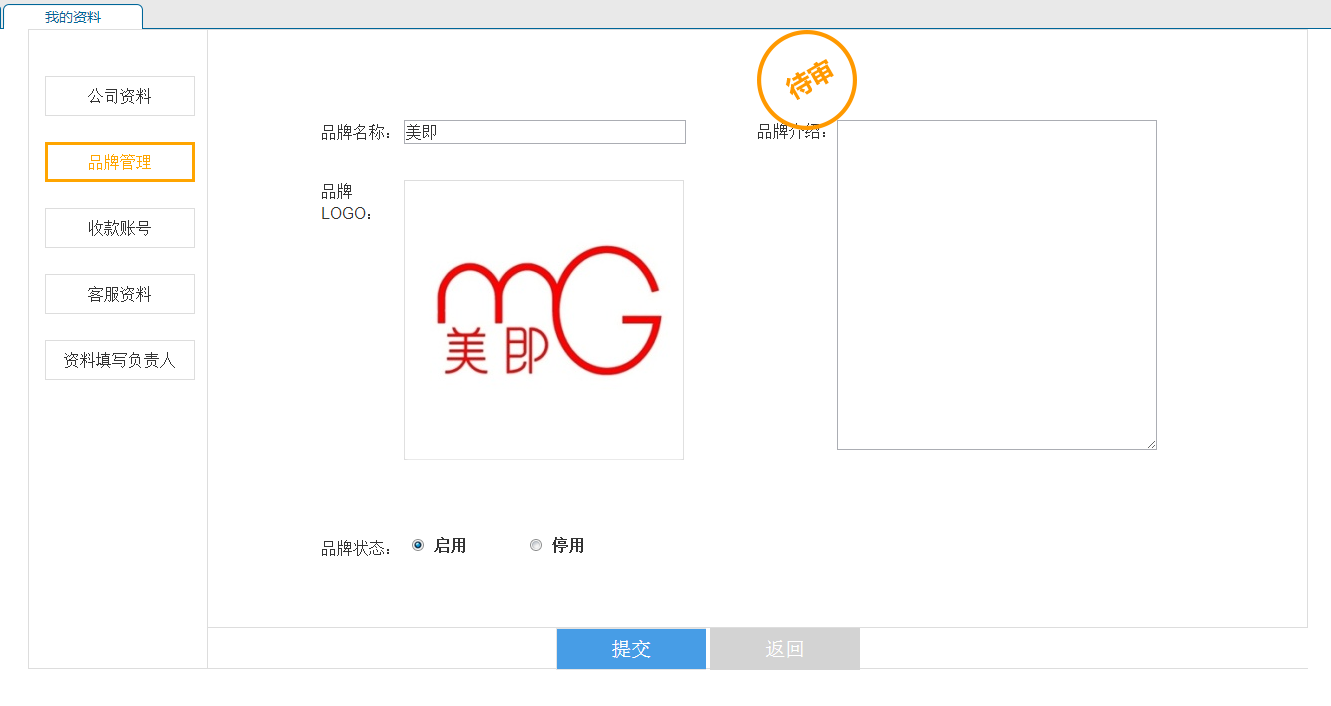Switch to 客服资料 section

[x=120, y=294]
